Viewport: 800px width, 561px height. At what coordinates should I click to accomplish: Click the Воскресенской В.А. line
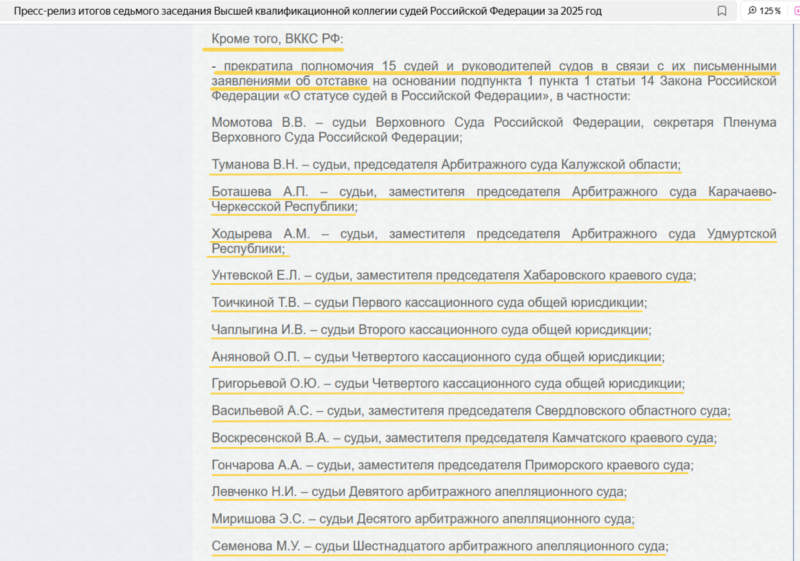click(x=464, y=438)
